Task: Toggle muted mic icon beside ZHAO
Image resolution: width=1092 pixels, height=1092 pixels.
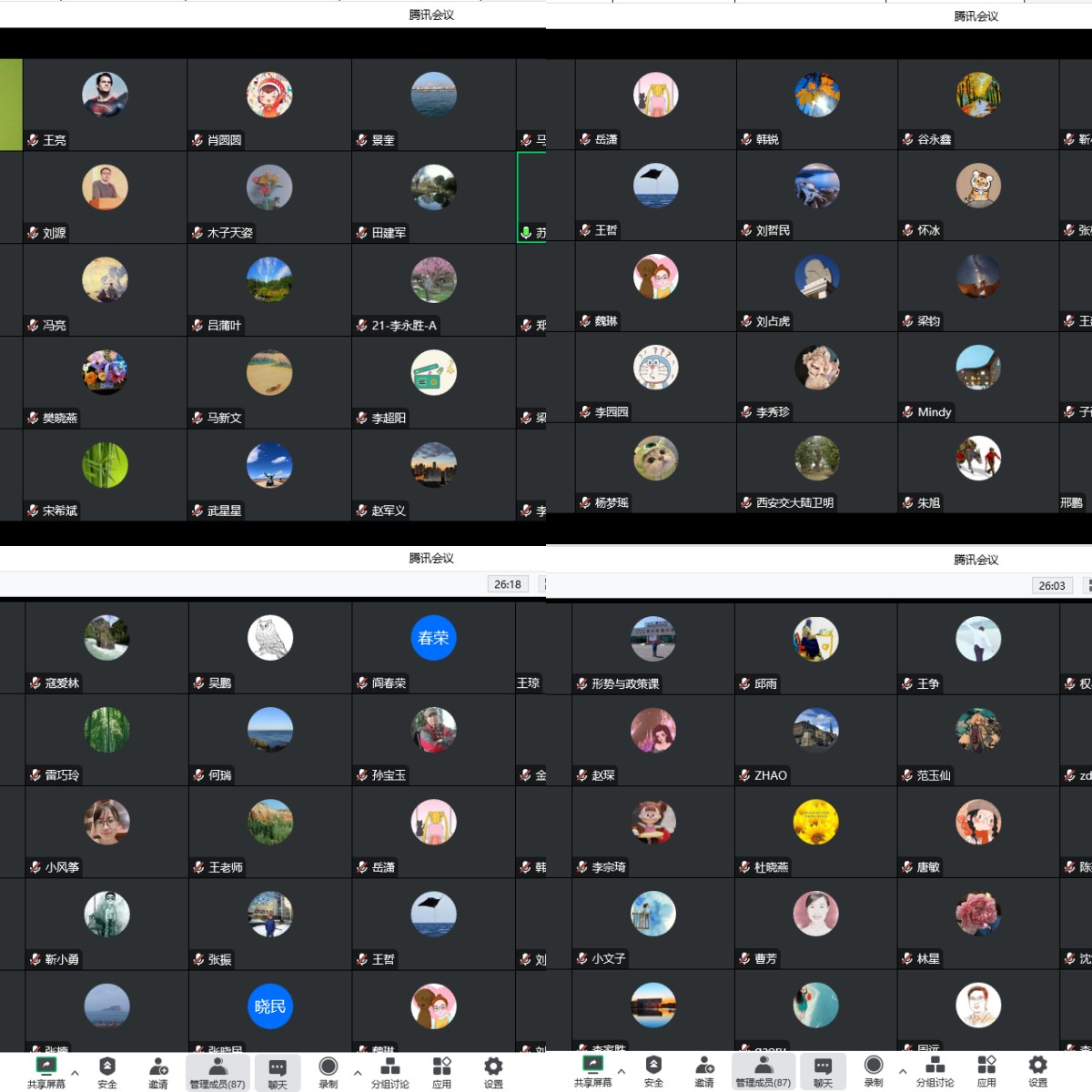Action: [x=744, y=775]
